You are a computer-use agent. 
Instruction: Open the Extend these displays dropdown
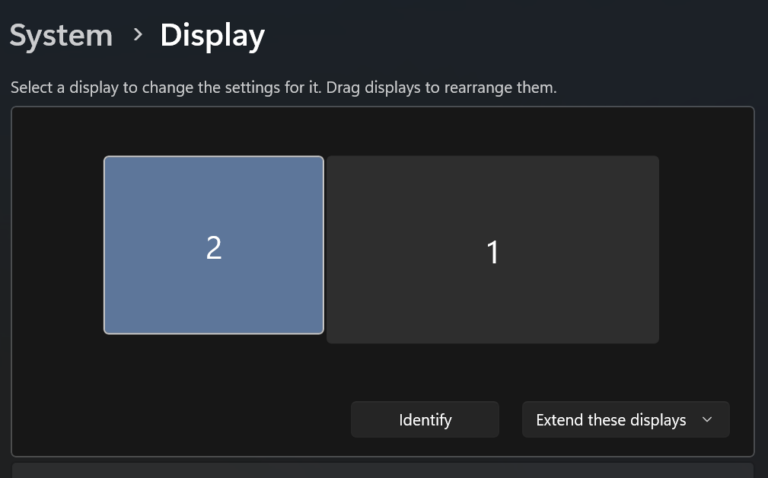tap(625, 420)
